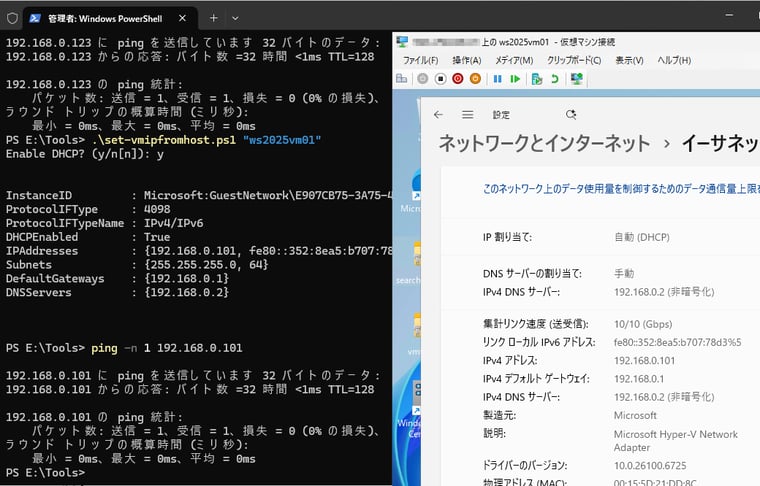Click the 自動 (DHCP) value
The width and height of the screenshot is (760, 486).
point(642,237)
